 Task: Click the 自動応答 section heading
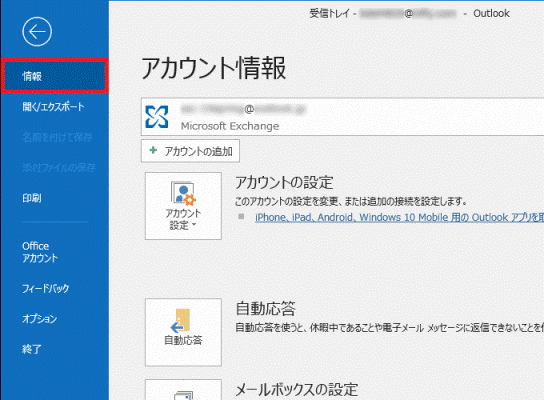[x=265, y=308]
